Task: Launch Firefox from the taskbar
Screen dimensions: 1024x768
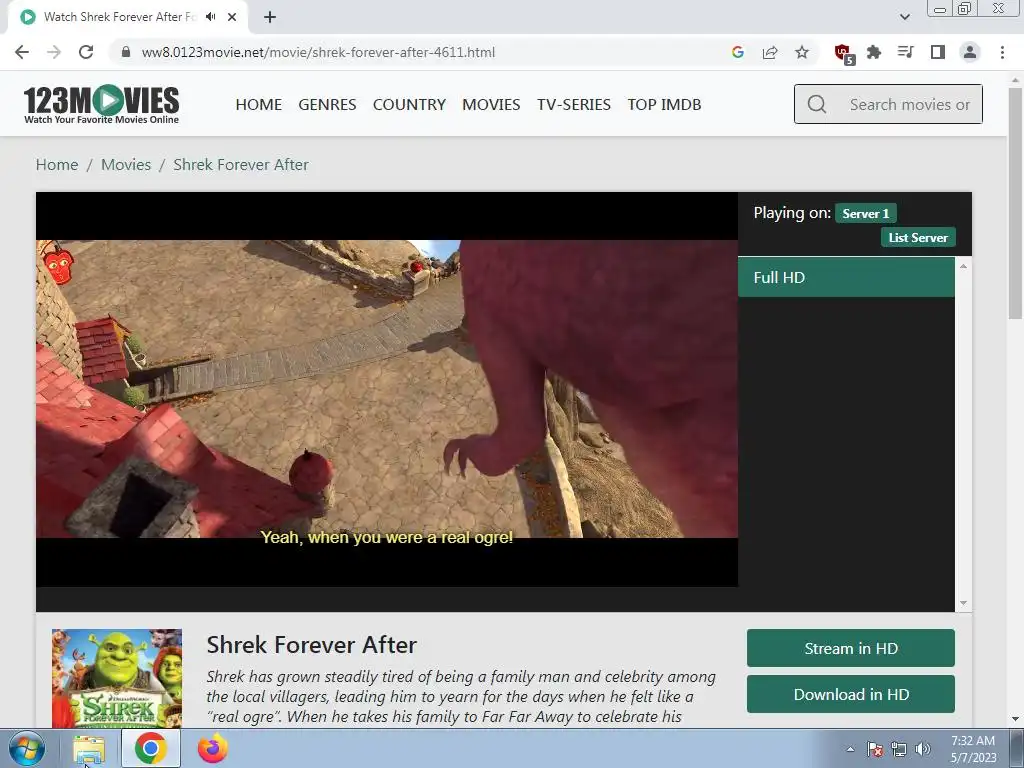Action: [212, 749]
